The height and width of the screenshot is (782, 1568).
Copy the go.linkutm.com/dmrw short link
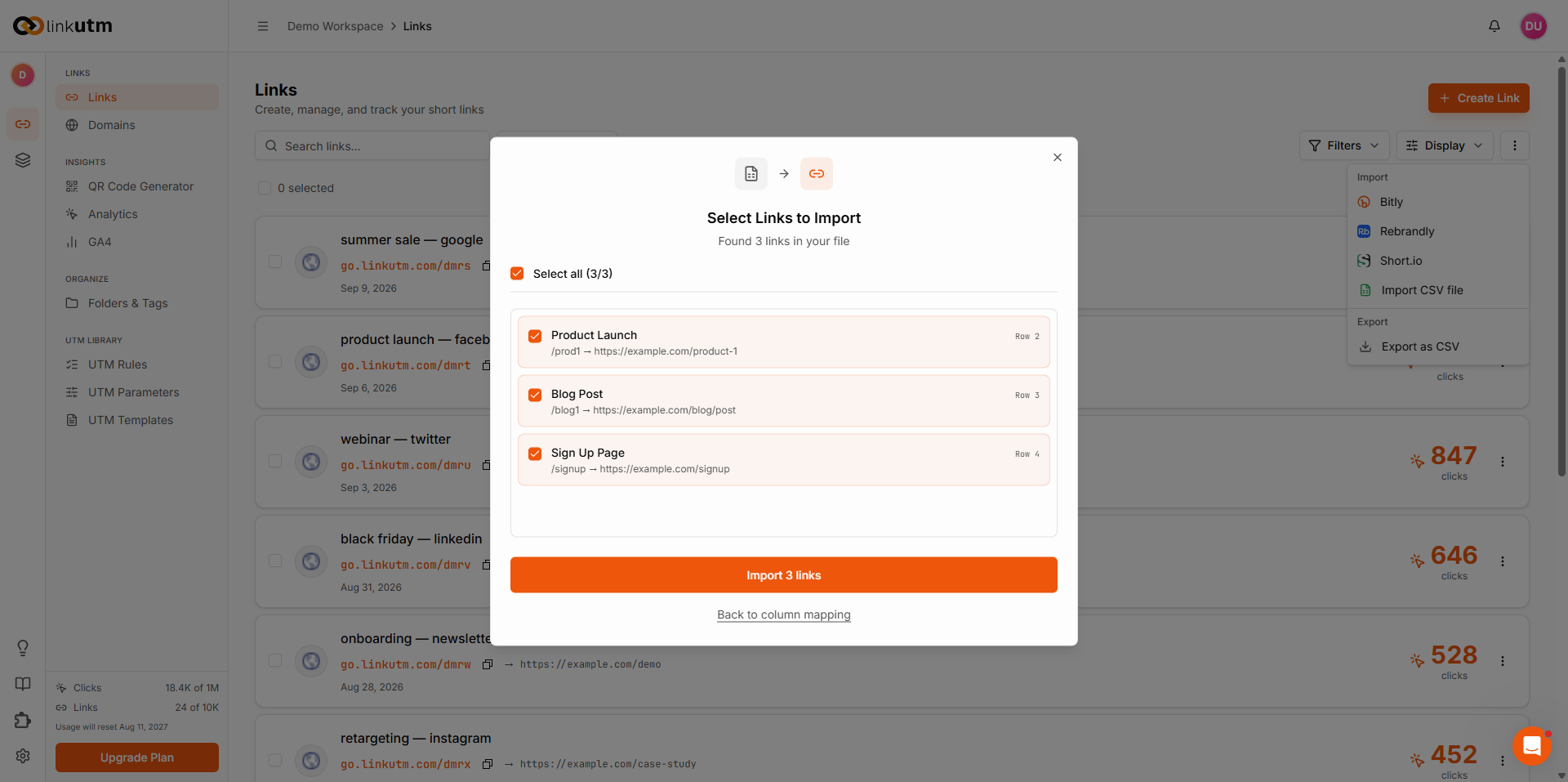(x=488, y=664)
